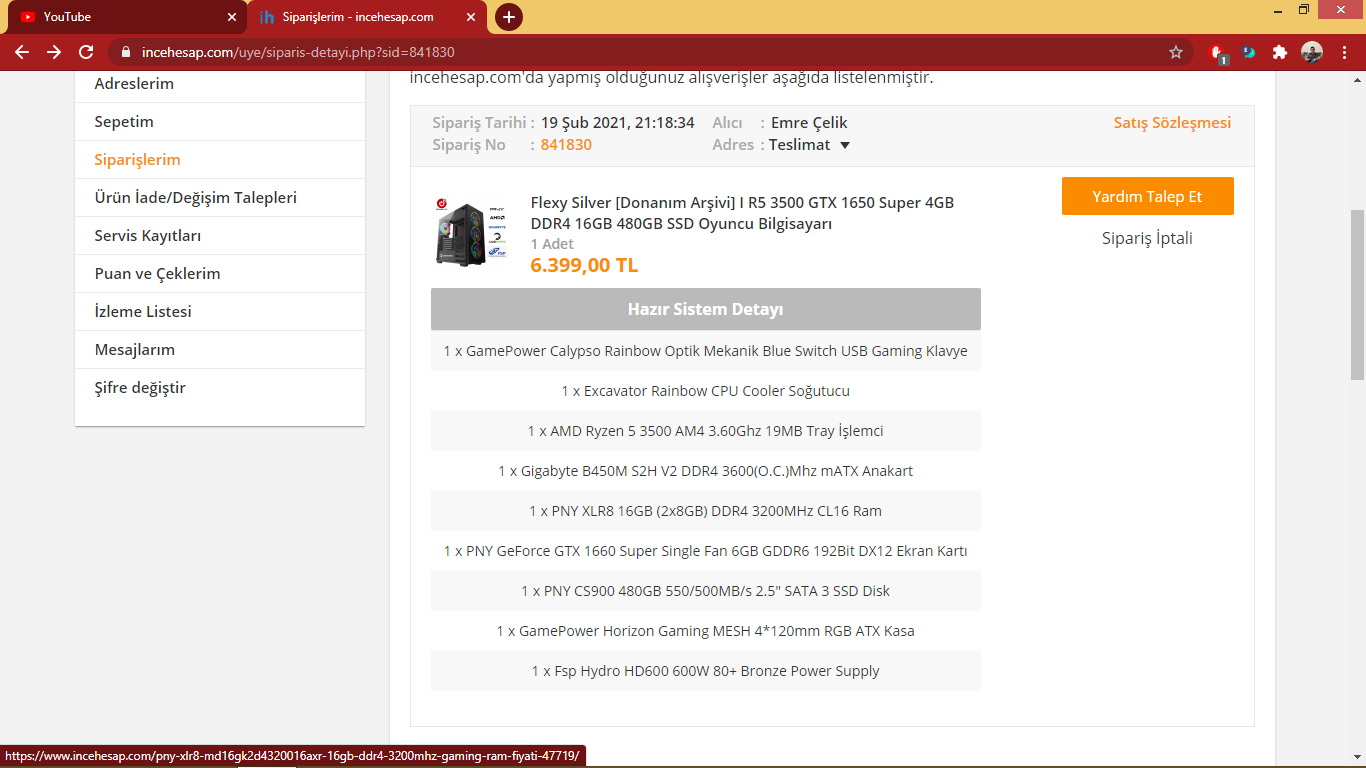Close the Siparişlerim incehesap tab
The image size is (1366, 768).
click(471, 17)
